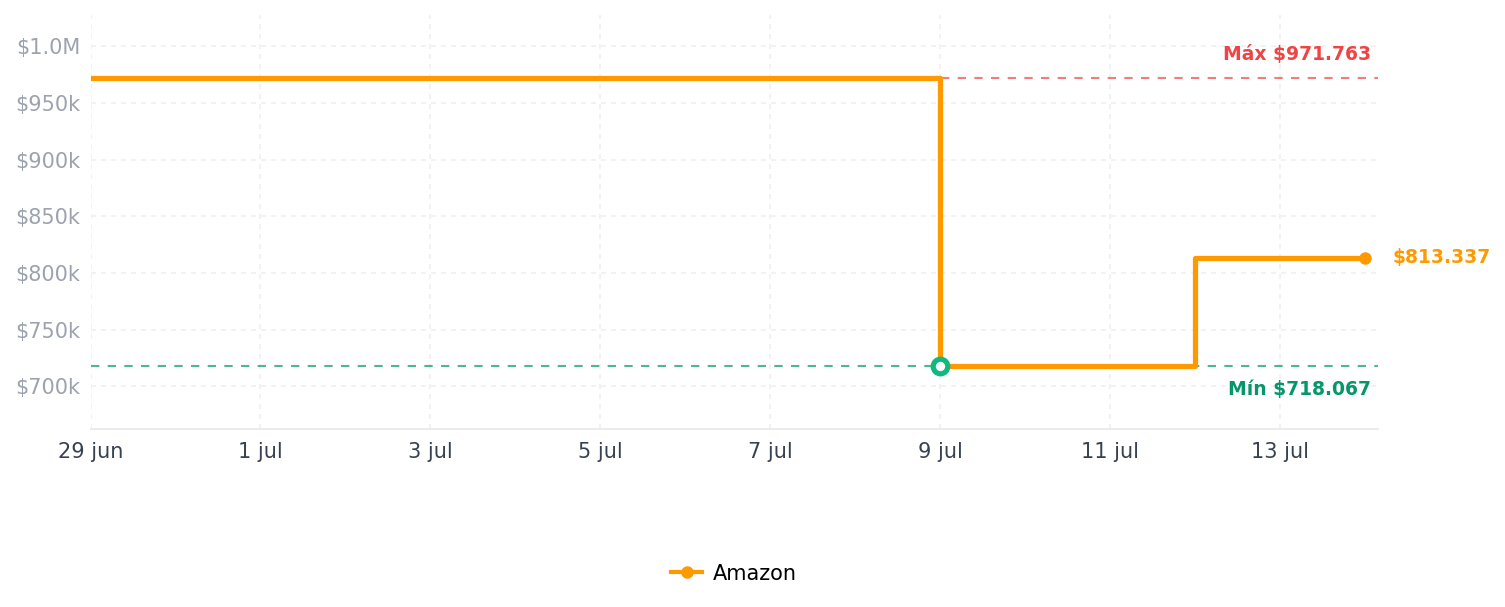Click the $813.337 current price label

1441,257
